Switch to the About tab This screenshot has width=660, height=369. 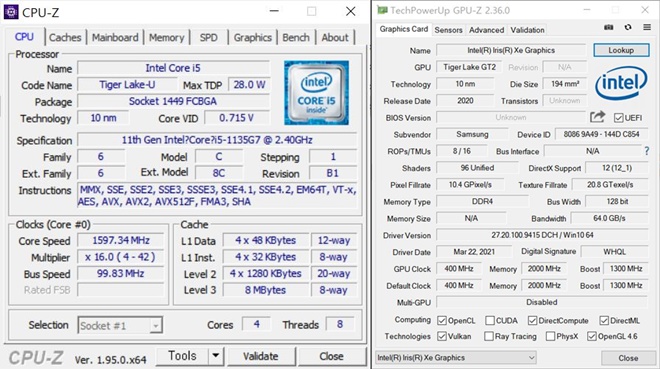[335, 37]
